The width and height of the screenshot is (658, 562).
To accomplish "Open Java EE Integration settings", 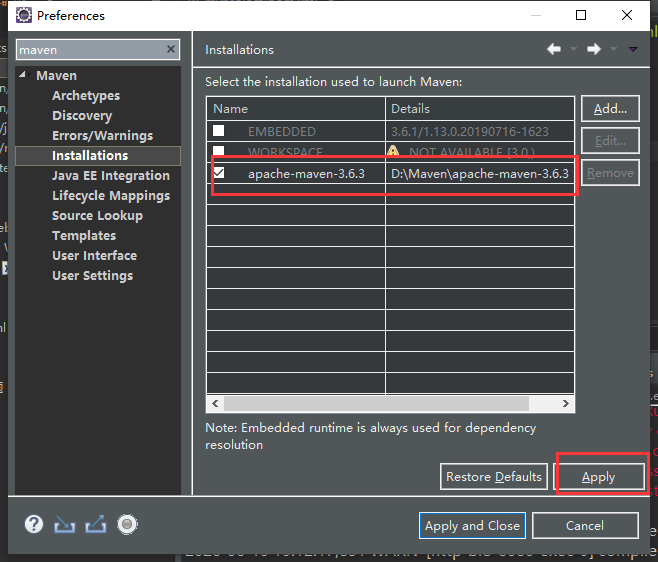I will 111,175.
